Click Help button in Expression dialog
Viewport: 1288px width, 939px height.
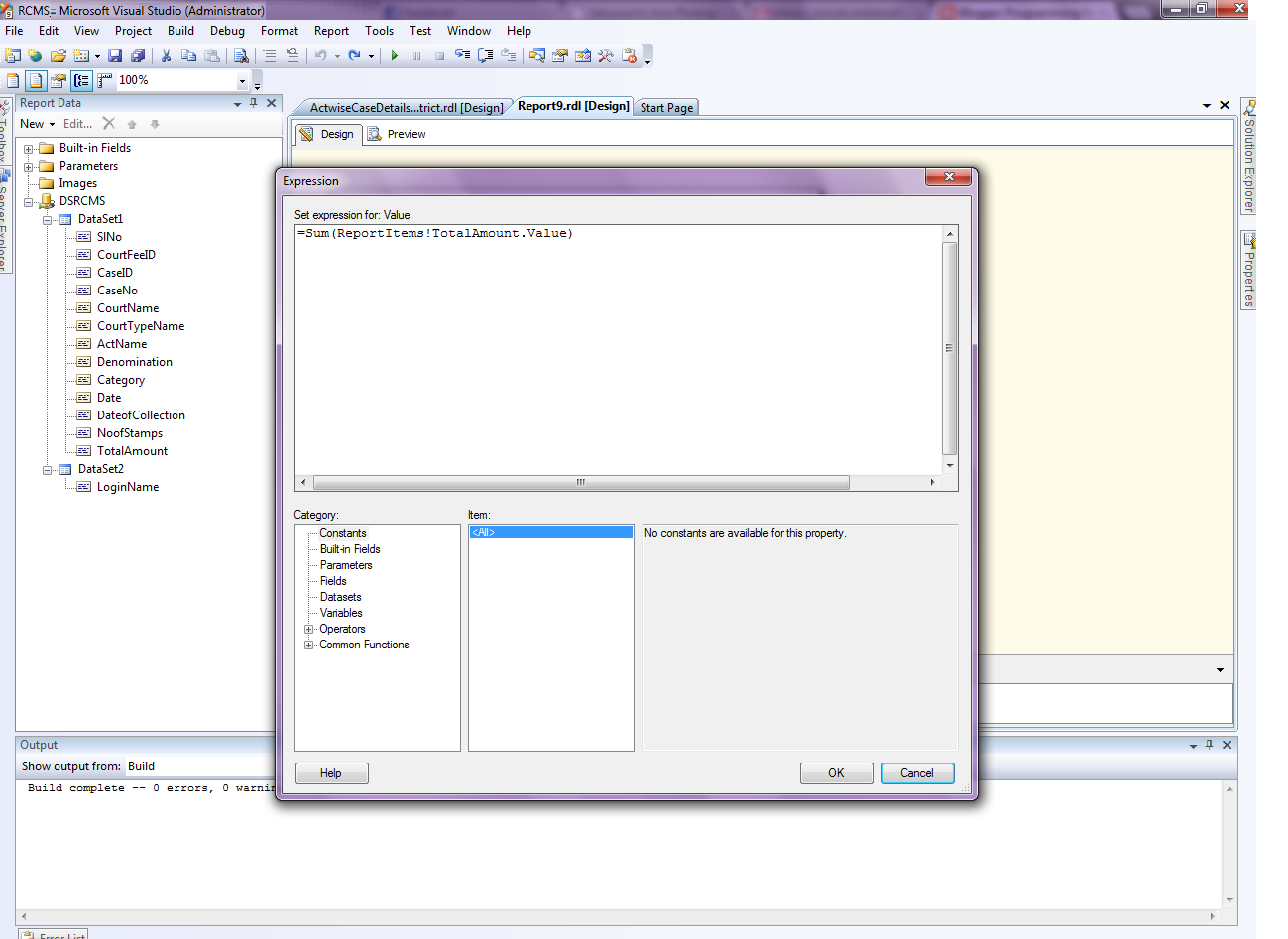pyautogui.click(x=331, y=773)
